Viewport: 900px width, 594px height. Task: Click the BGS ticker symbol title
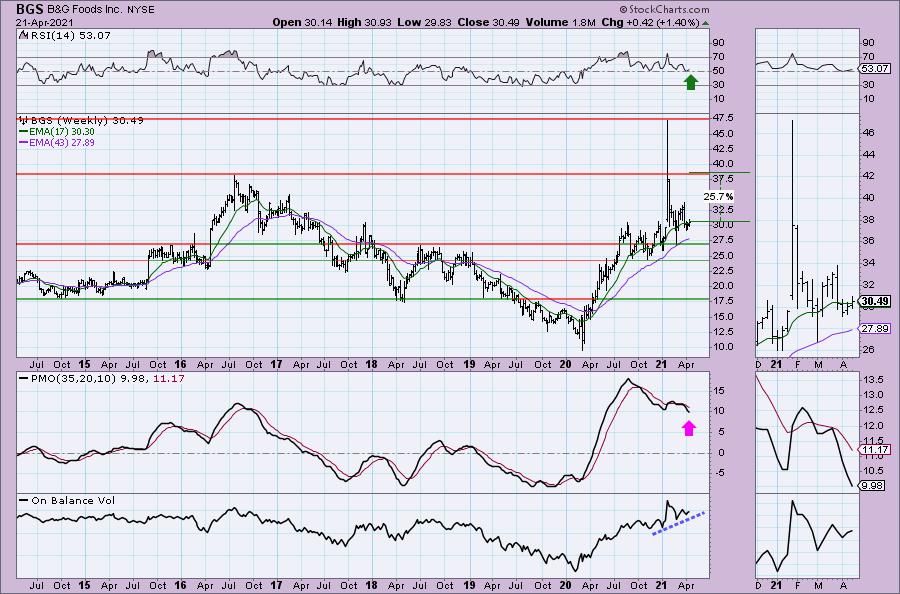pyautogui.click(x=28, y=9)
